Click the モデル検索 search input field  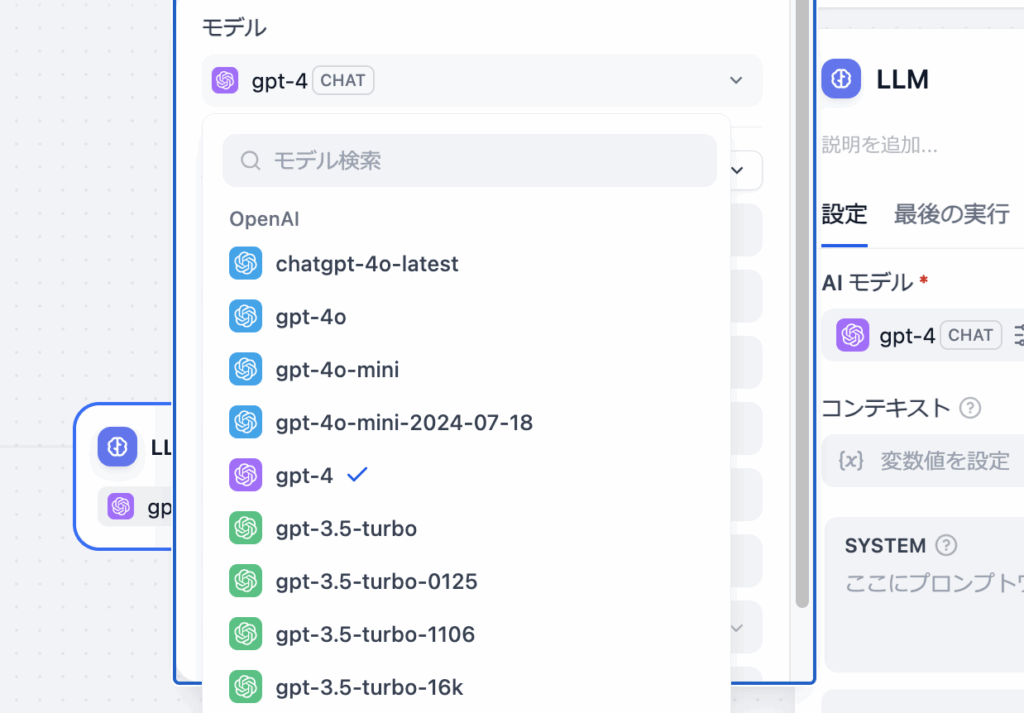pos(480,161)
